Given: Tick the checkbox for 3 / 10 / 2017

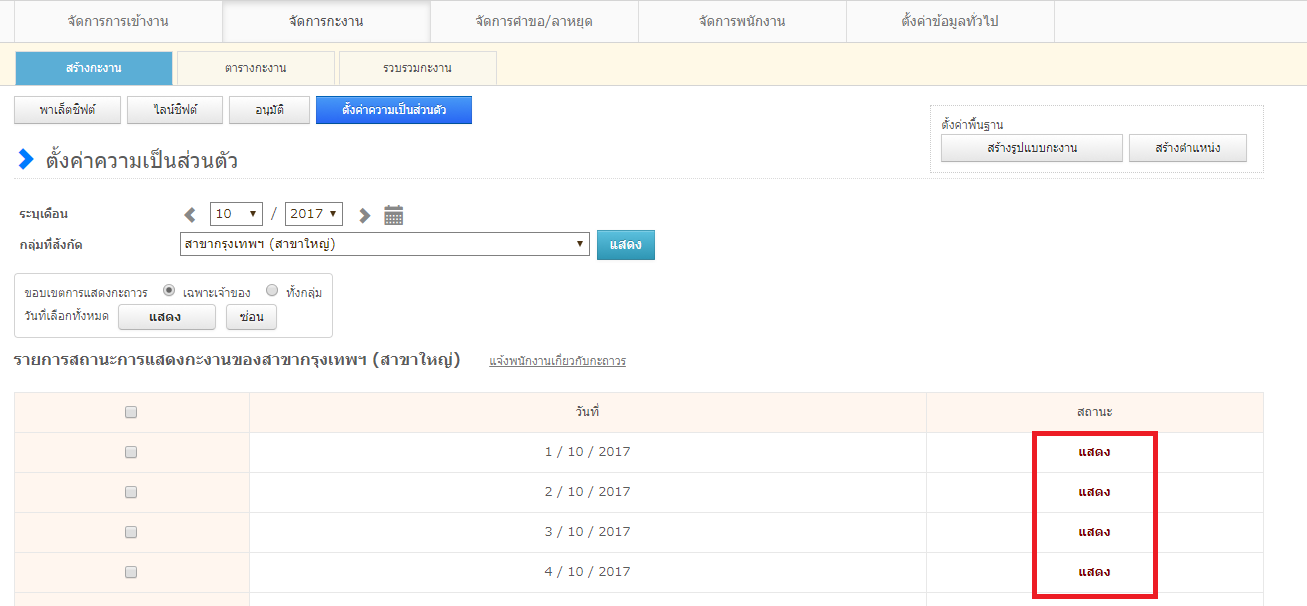Looking at the screenshot, I should [x=131, y=532].
